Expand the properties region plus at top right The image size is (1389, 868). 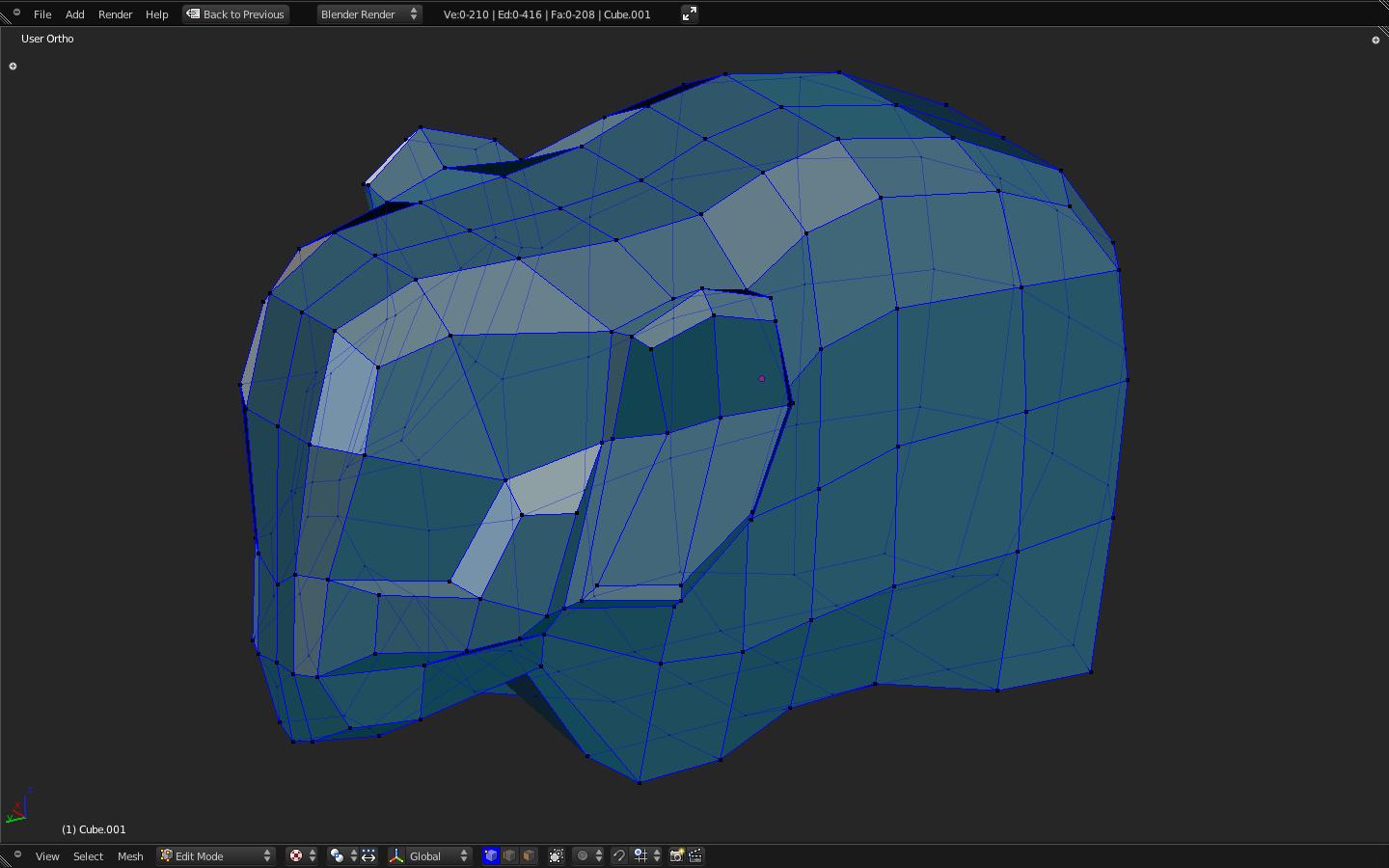coord(1375,40)
